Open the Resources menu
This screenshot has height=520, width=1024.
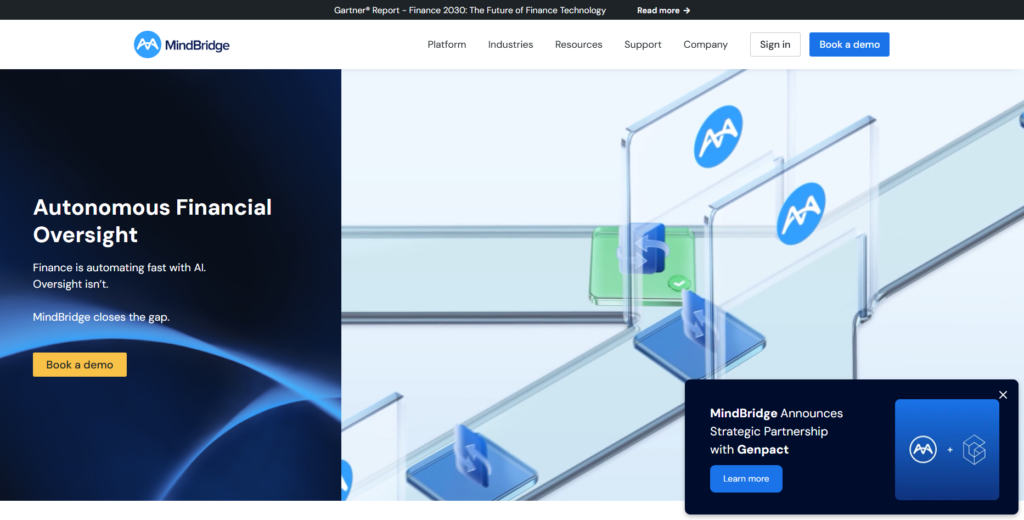point(579,44)
